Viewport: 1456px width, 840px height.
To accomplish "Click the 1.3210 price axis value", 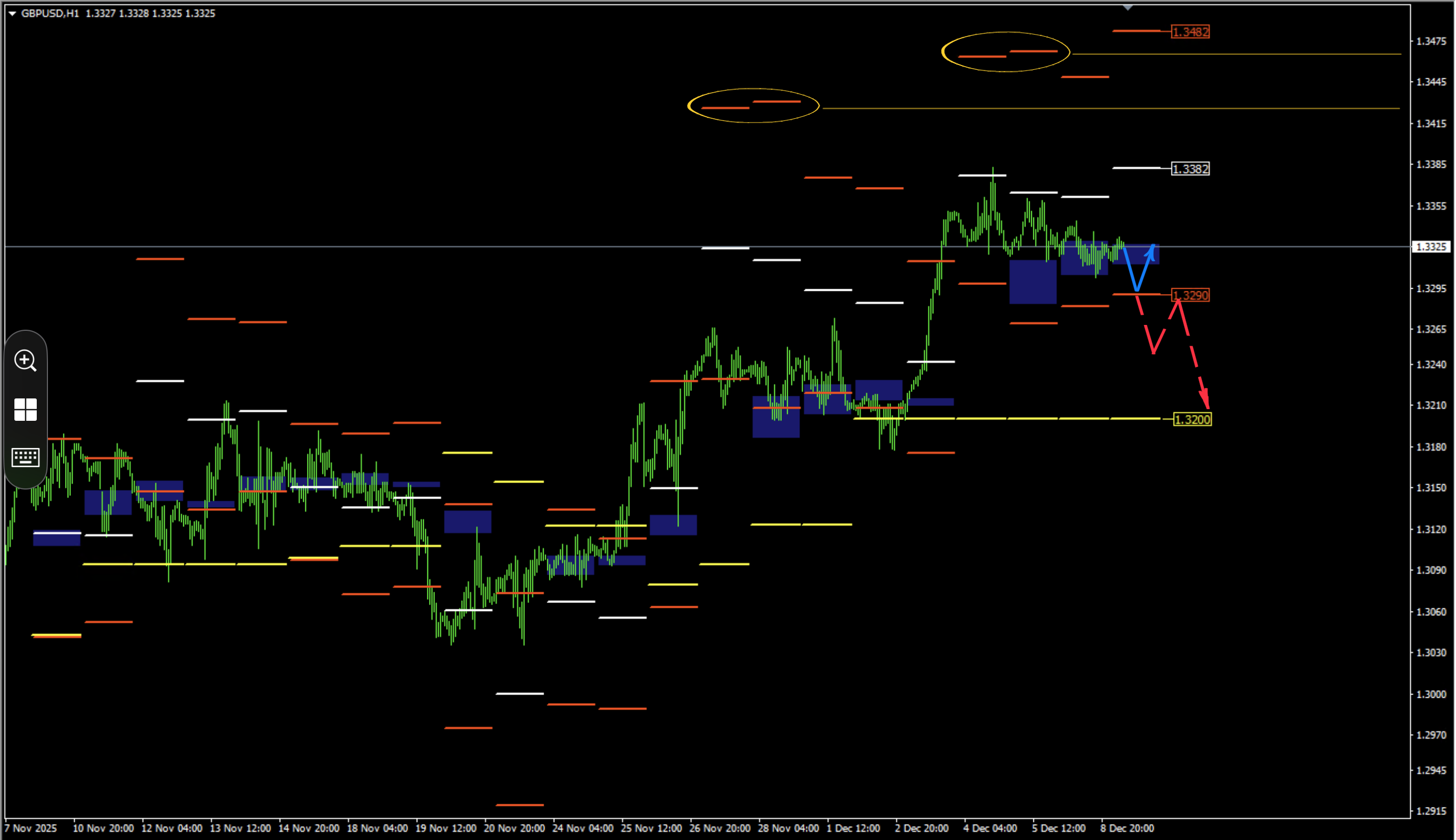I will pyautogui.click(x=1432, y=405).
